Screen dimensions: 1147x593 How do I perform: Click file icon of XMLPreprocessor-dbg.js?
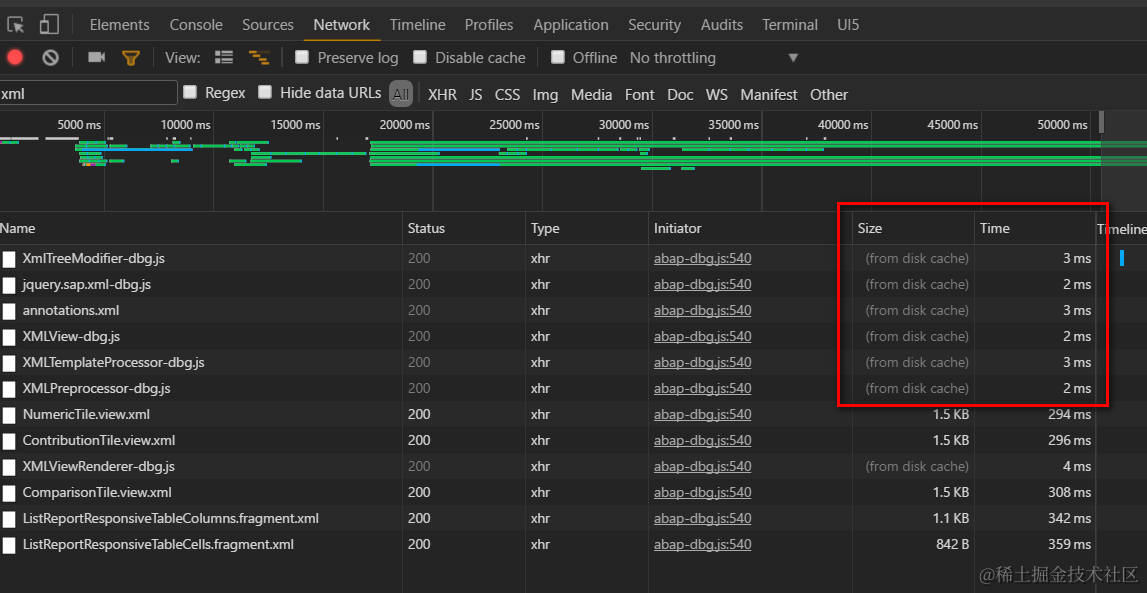(9, 389)
